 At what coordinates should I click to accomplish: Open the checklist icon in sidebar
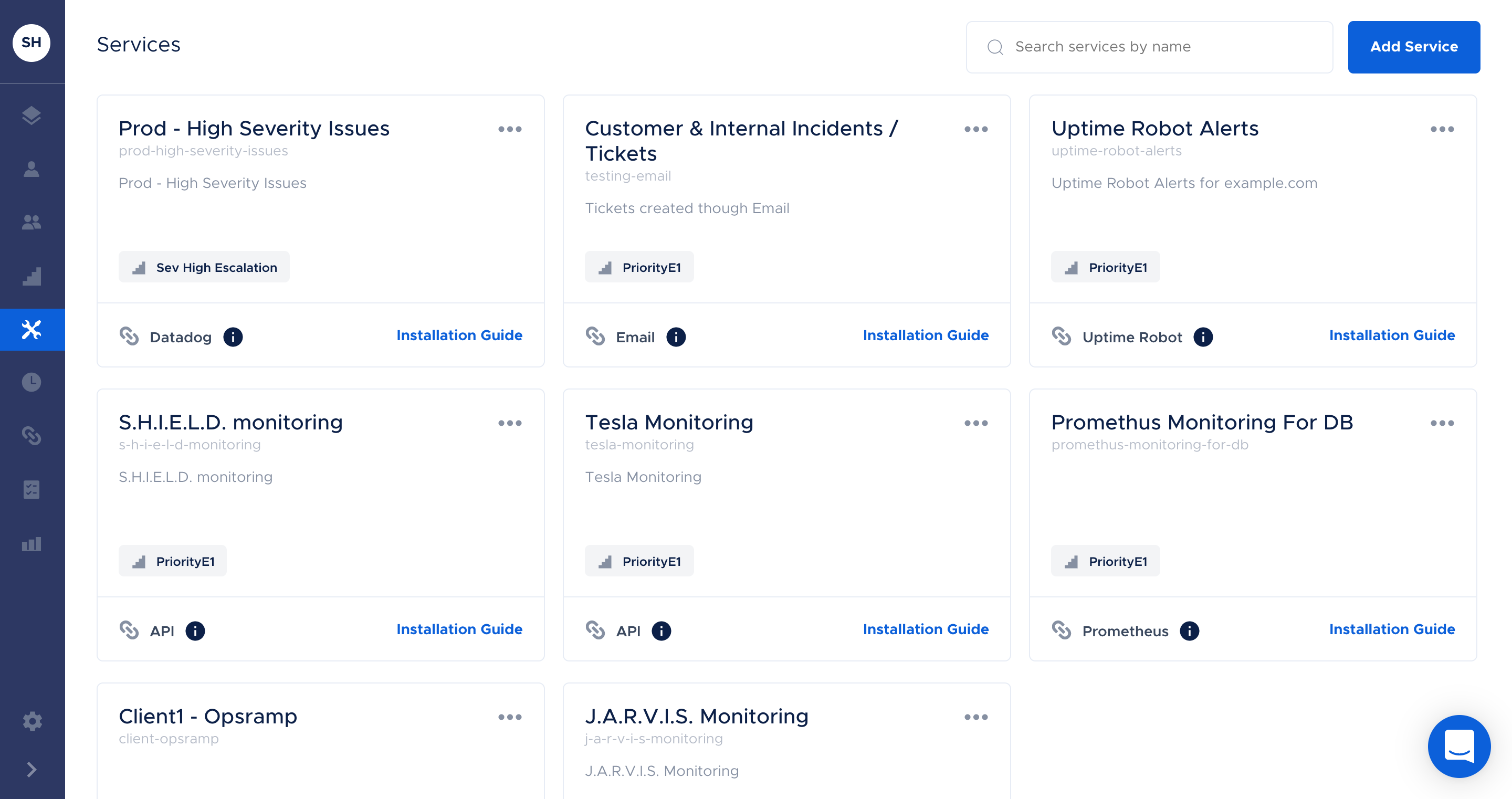tap(31, 490)
